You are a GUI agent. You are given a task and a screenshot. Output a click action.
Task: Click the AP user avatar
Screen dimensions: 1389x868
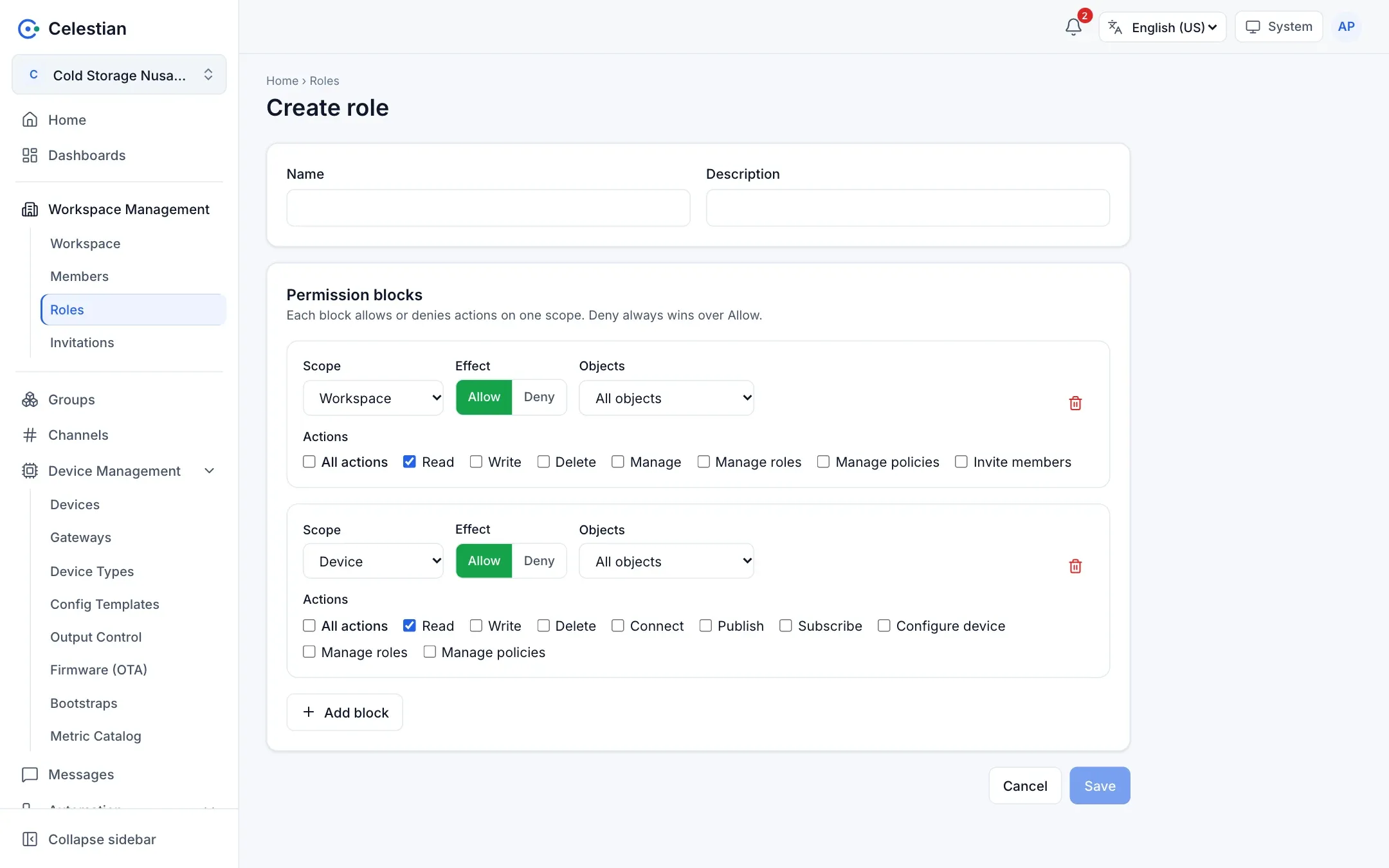[x=1346, y=27]
